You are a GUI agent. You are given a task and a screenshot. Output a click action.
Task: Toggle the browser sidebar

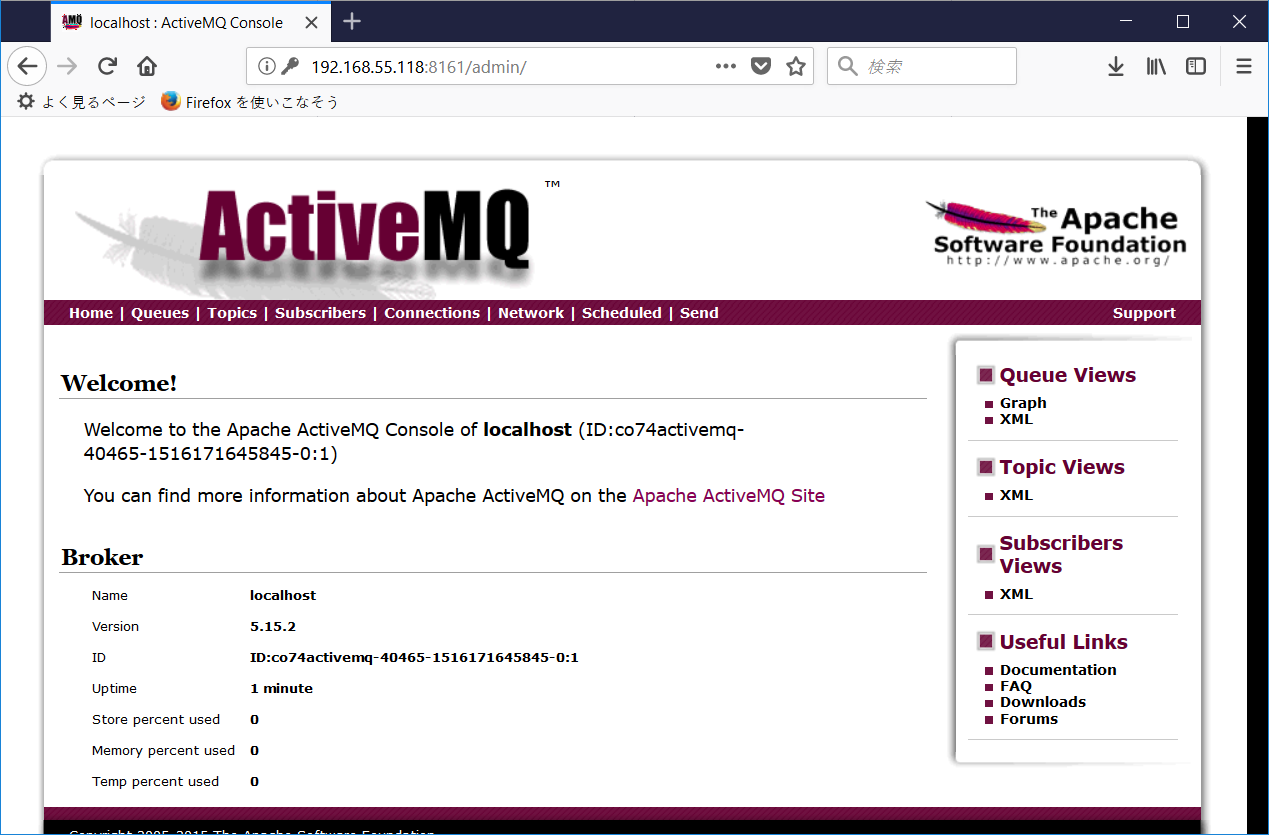pyautogui.click(x=1196, y=66)
